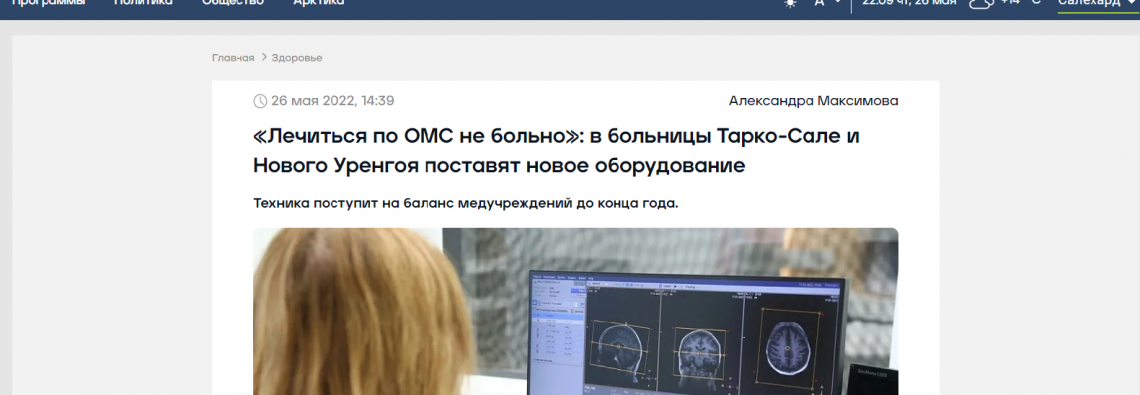Click the publication date 26 мая 2022
The width and height of the screenshot is (1140, 395).
pos(314,101)
